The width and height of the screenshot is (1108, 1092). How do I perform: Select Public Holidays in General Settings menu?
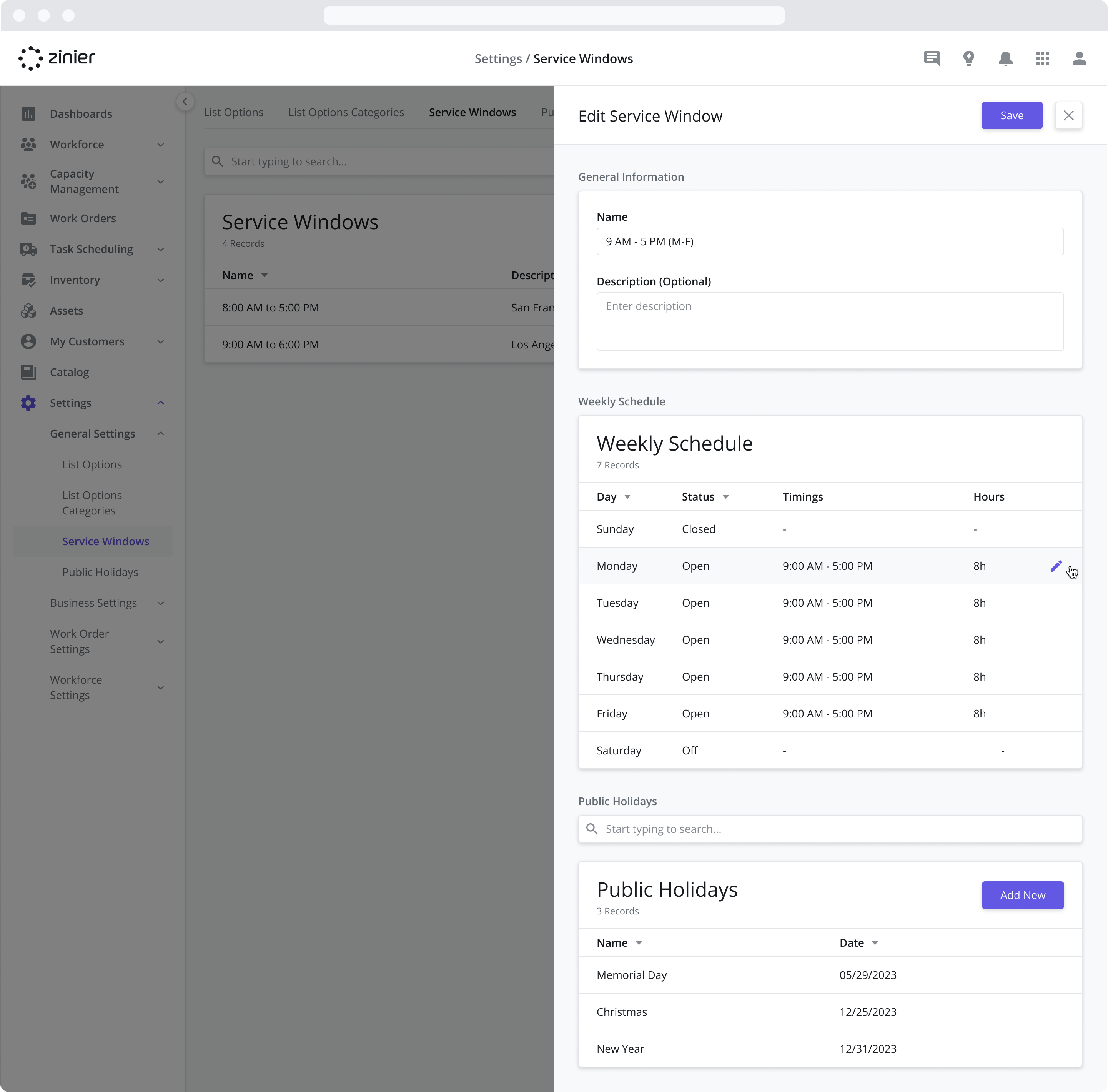pyautogui.click(x=100, y=572)
